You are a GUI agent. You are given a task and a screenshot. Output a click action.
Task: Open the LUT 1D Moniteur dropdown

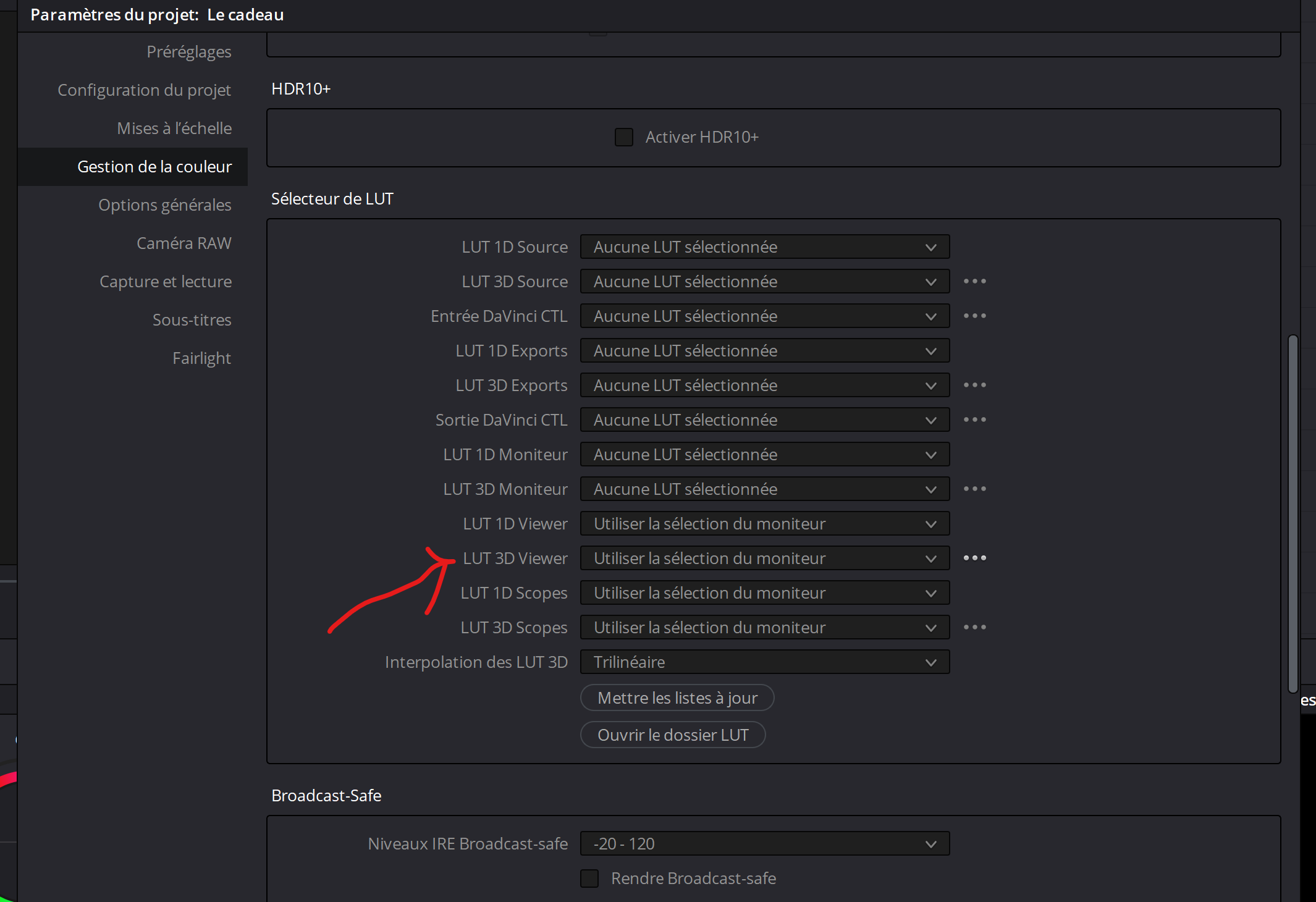click(764, 455)
